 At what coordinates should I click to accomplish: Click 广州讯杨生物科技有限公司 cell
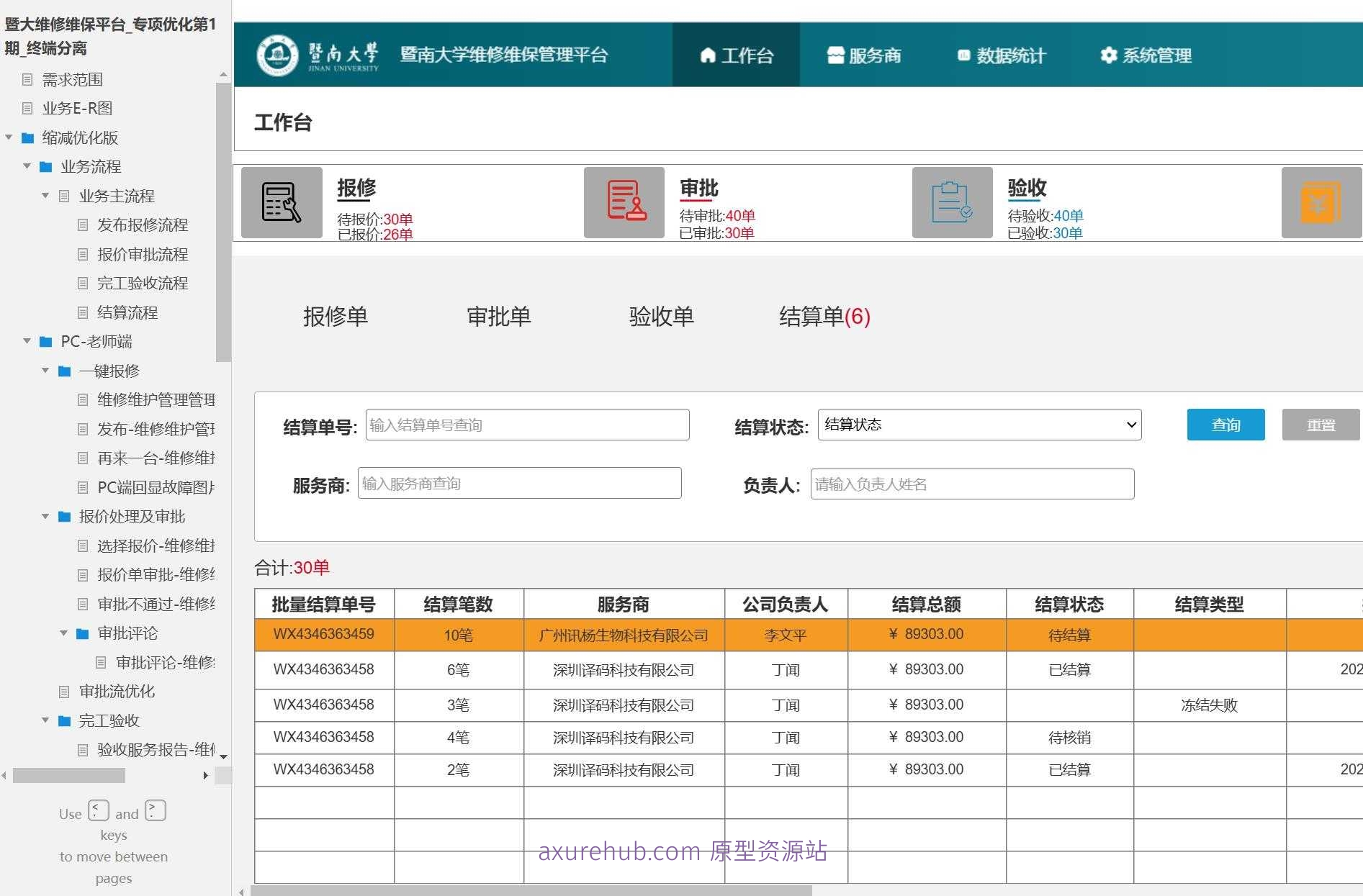point(624,635)
